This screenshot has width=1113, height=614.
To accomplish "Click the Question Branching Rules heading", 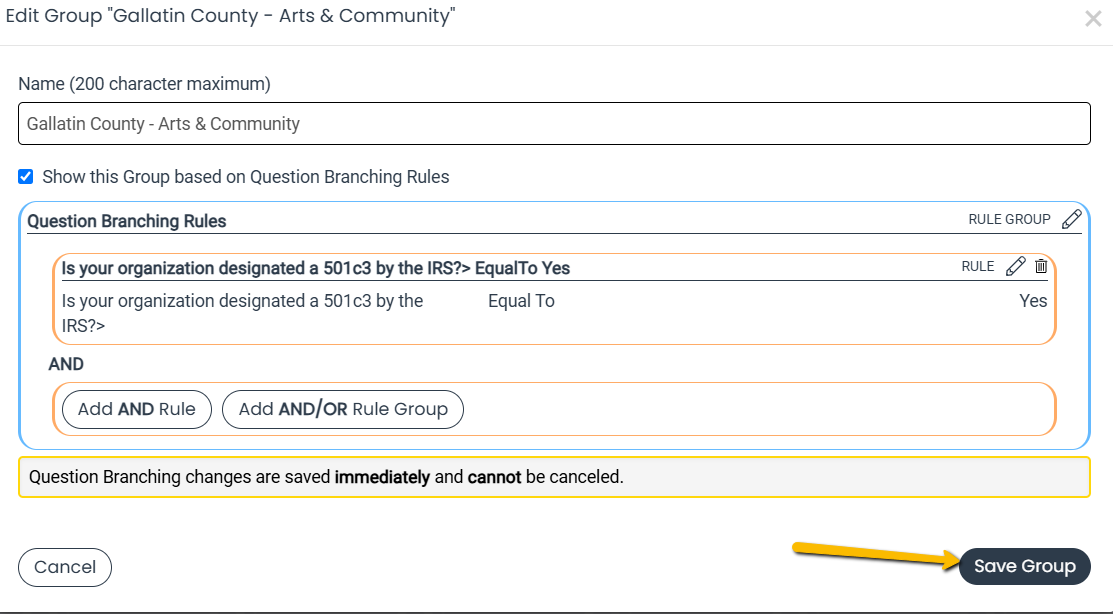I will point(126,221).
